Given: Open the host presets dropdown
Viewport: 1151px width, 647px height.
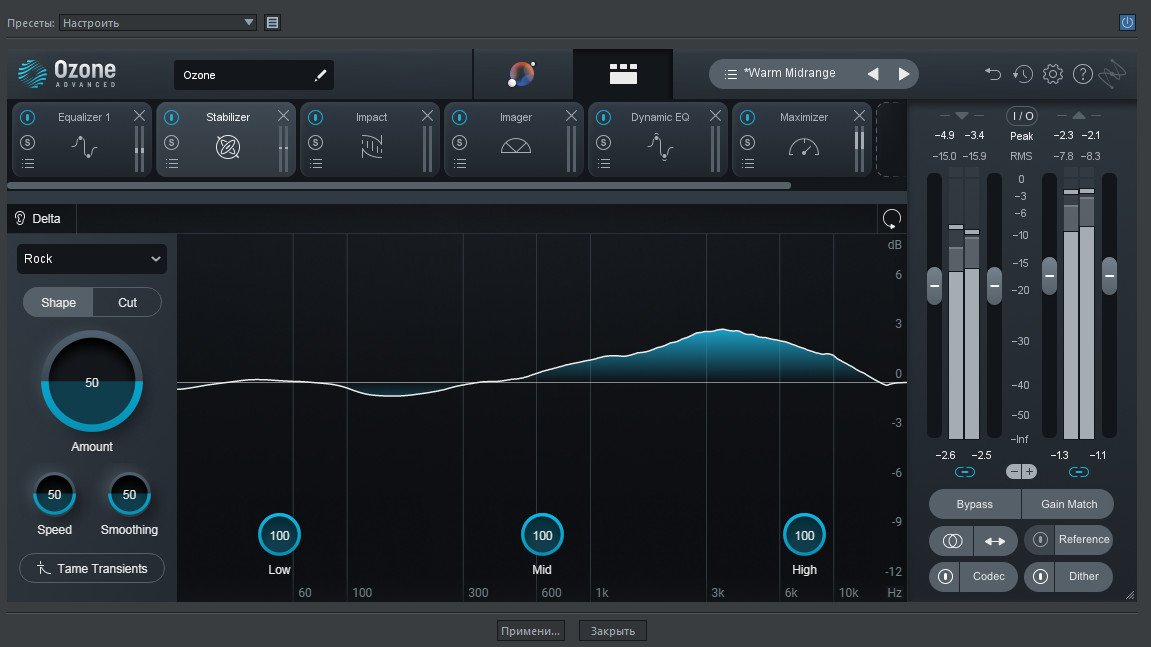Looking at the screenshot, I should coord(158,23).
